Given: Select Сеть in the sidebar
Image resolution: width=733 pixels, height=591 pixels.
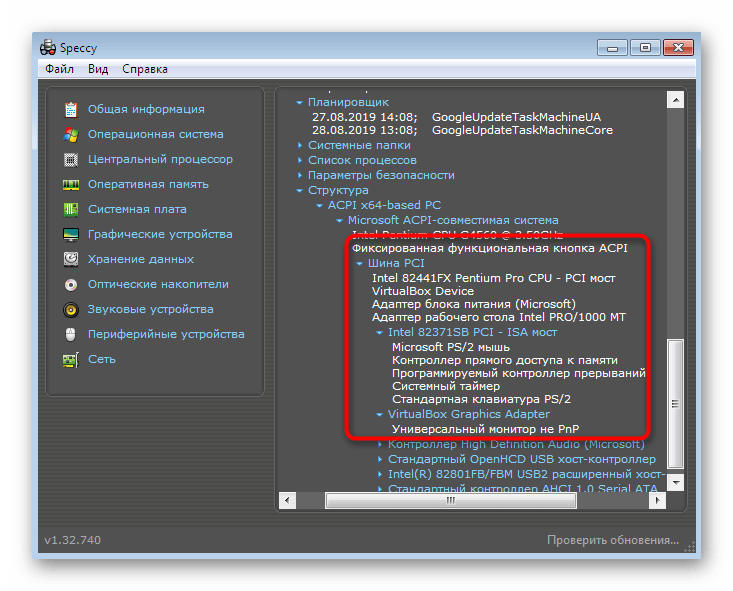Looking at the screenshot, I should click(101, 360).
